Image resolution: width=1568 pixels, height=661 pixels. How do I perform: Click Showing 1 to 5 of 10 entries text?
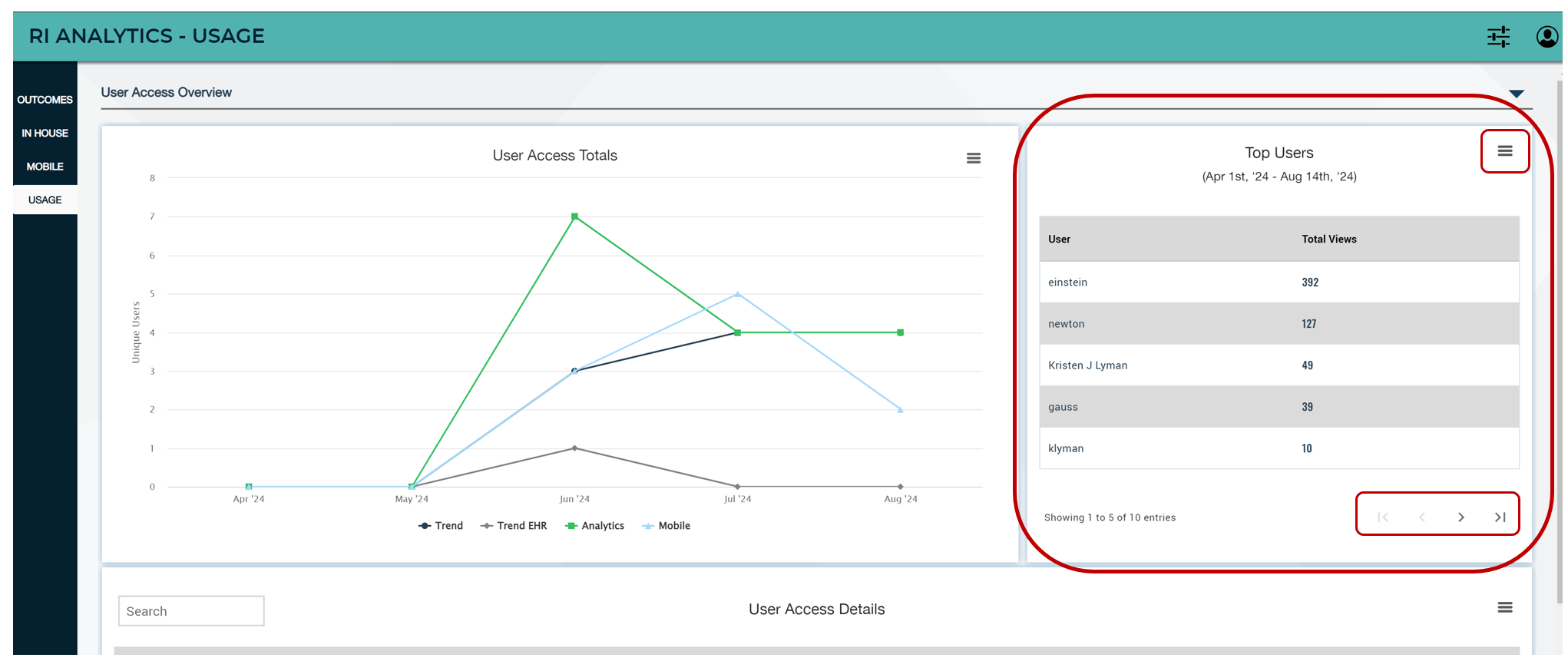(x=1110, y=517)
